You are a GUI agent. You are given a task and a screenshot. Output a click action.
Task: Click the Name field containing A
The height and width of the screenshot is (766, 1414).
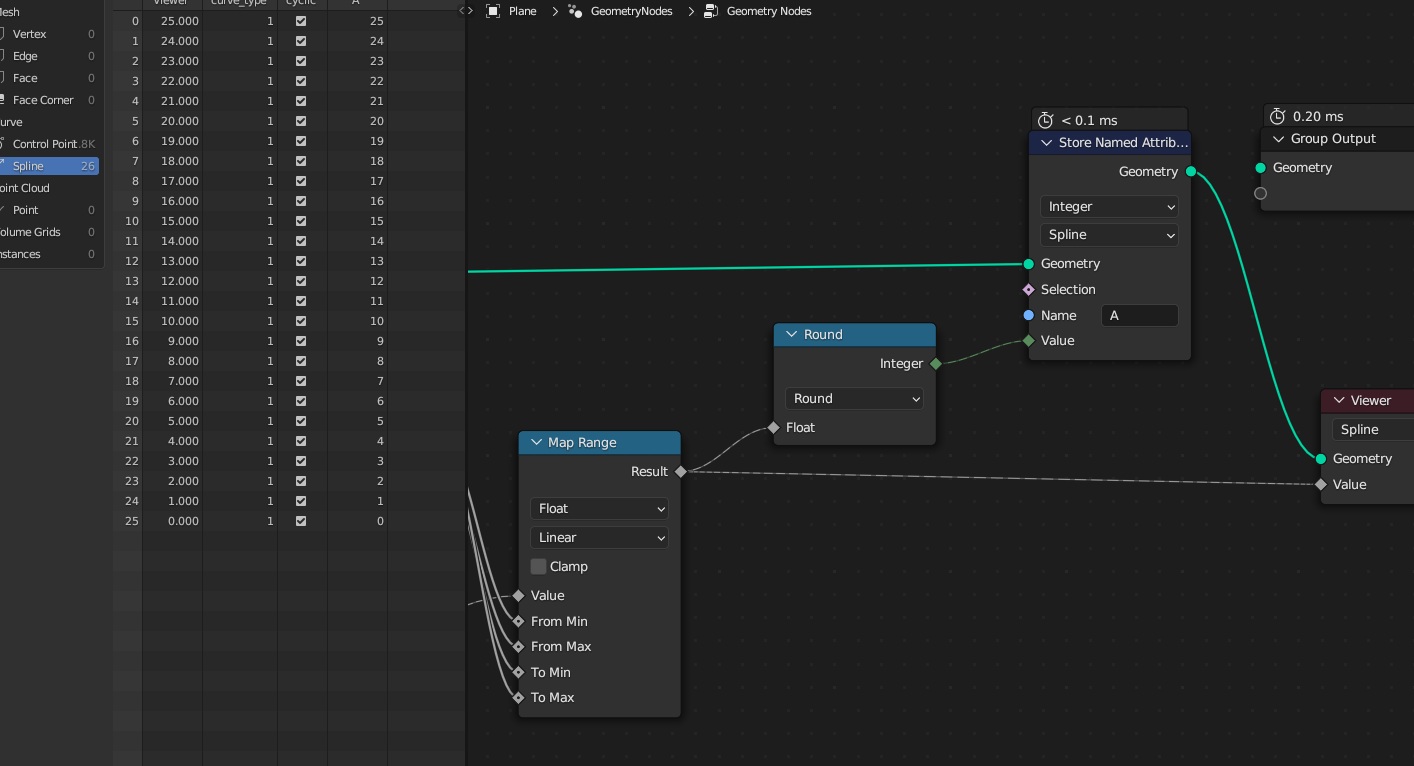[x=1140, y=316]
